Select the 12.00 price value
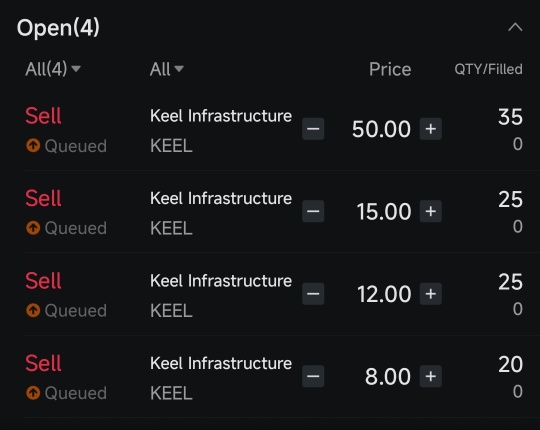 point(384,294)
